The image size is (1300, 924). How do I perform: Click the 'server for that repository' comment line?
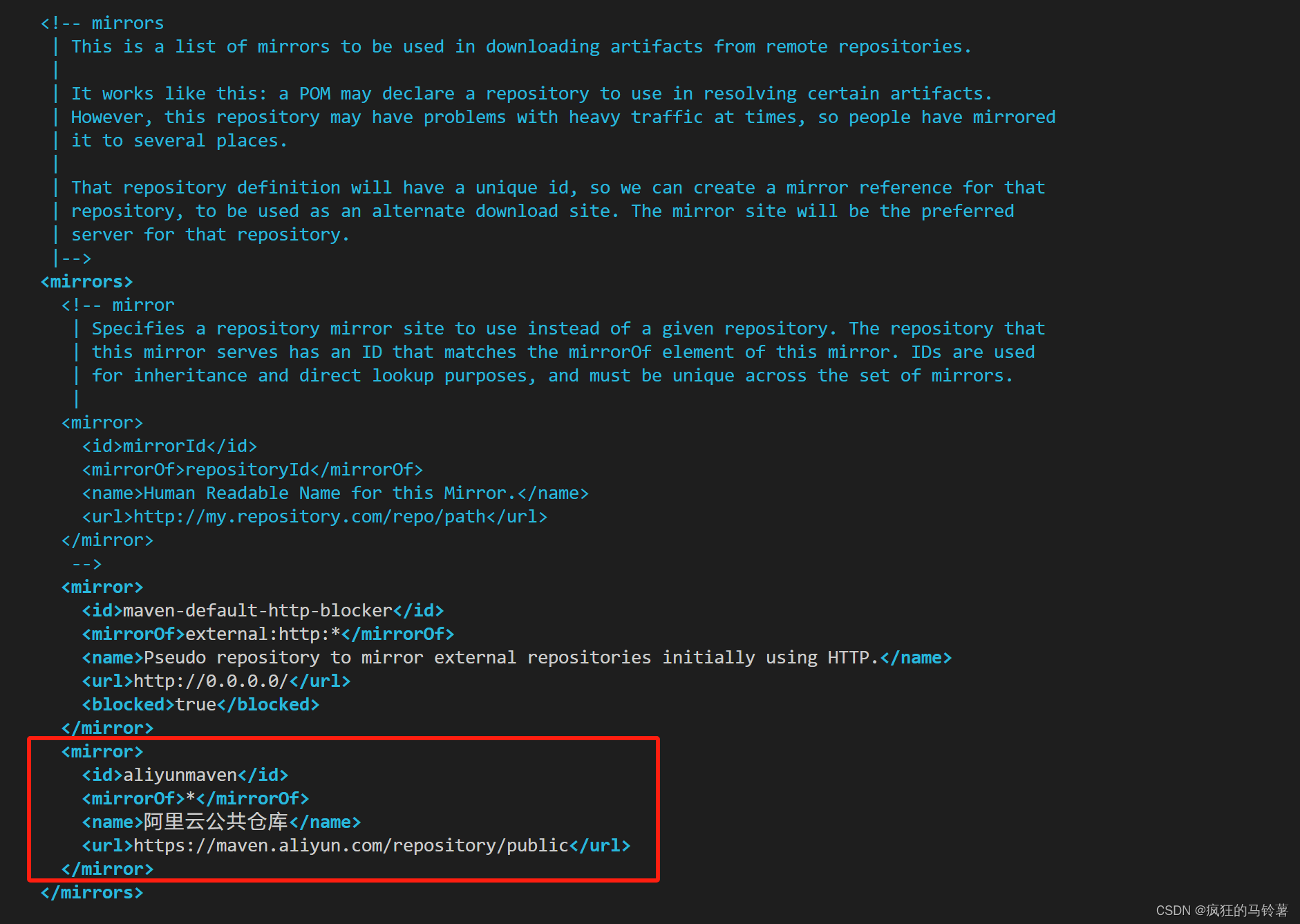click(210, 234)
